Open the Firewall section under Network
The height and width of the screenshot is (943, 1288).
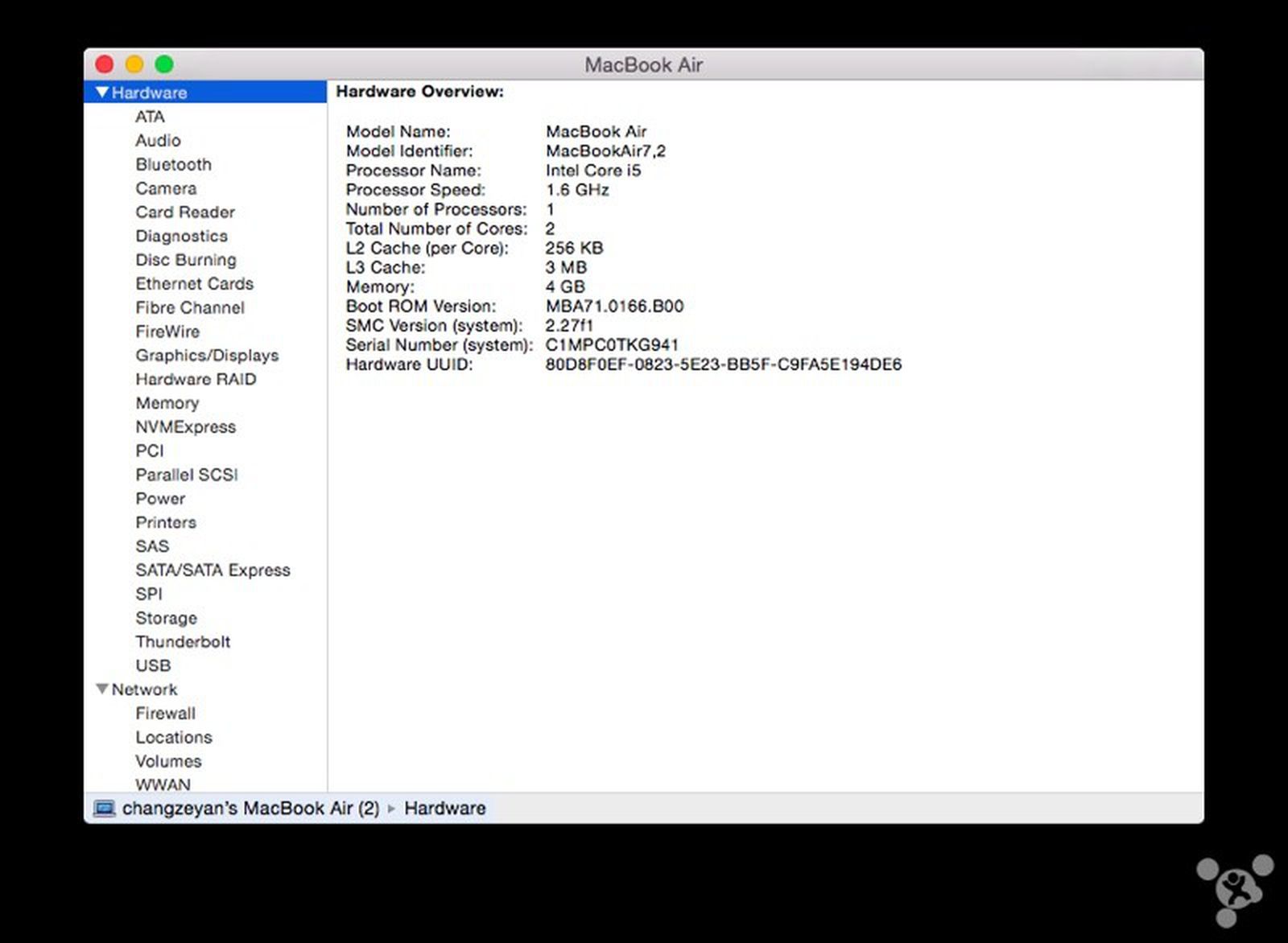[x=166, y=713]
